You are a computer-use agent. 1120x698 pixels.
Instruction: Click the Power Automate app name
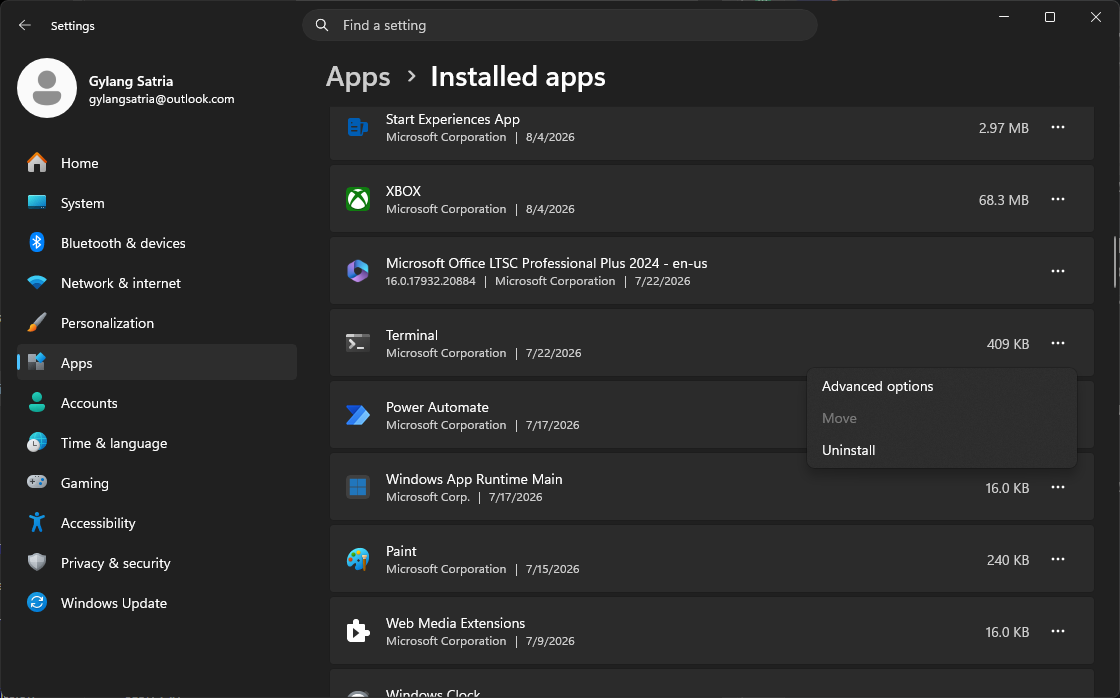[437, 407]
